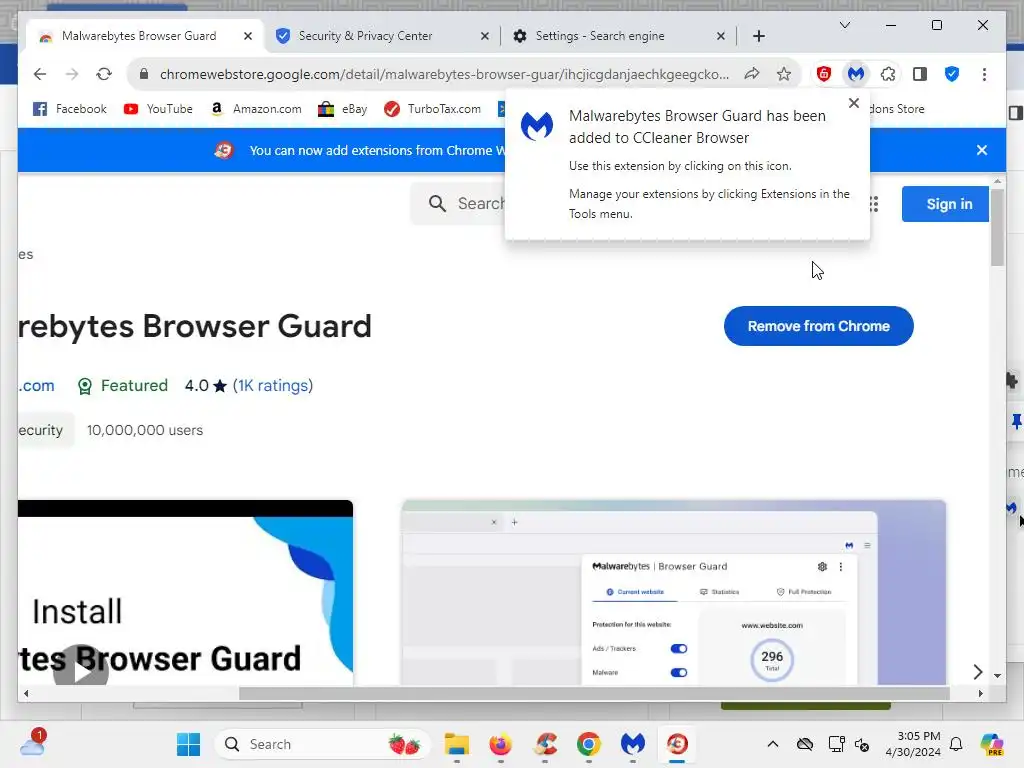Bookmark this page with the star icon
The image size is (1024, 768).
[784, 74]
